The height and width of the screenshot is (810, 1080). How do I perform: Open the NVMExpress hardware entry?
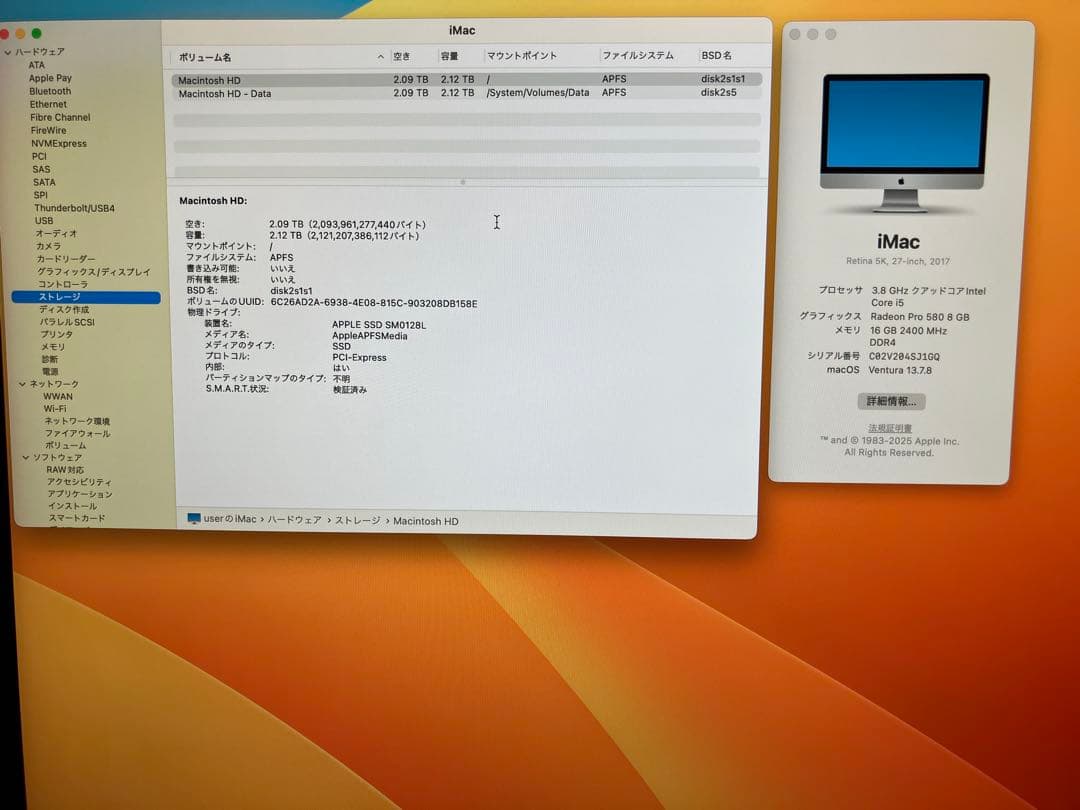coord(59,143)
